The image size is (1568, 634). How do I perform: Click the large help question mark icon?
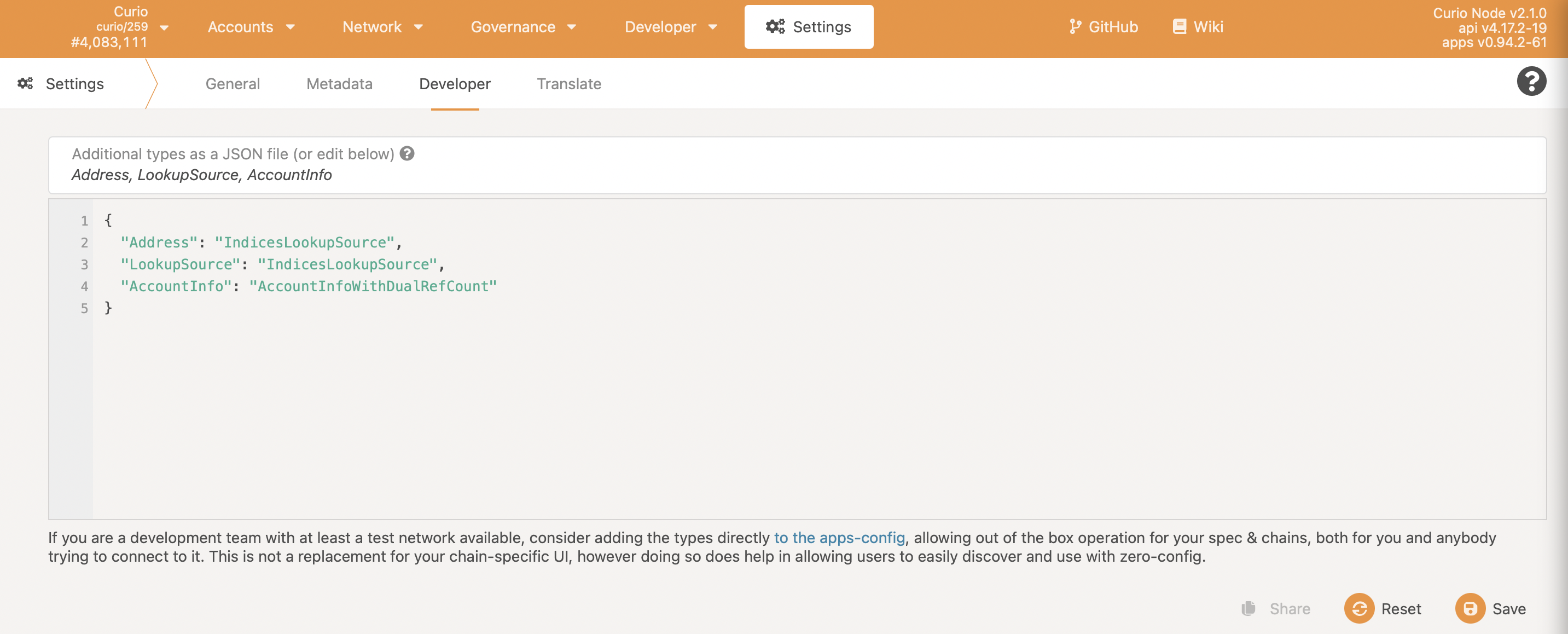click(x=1531, y=81)
